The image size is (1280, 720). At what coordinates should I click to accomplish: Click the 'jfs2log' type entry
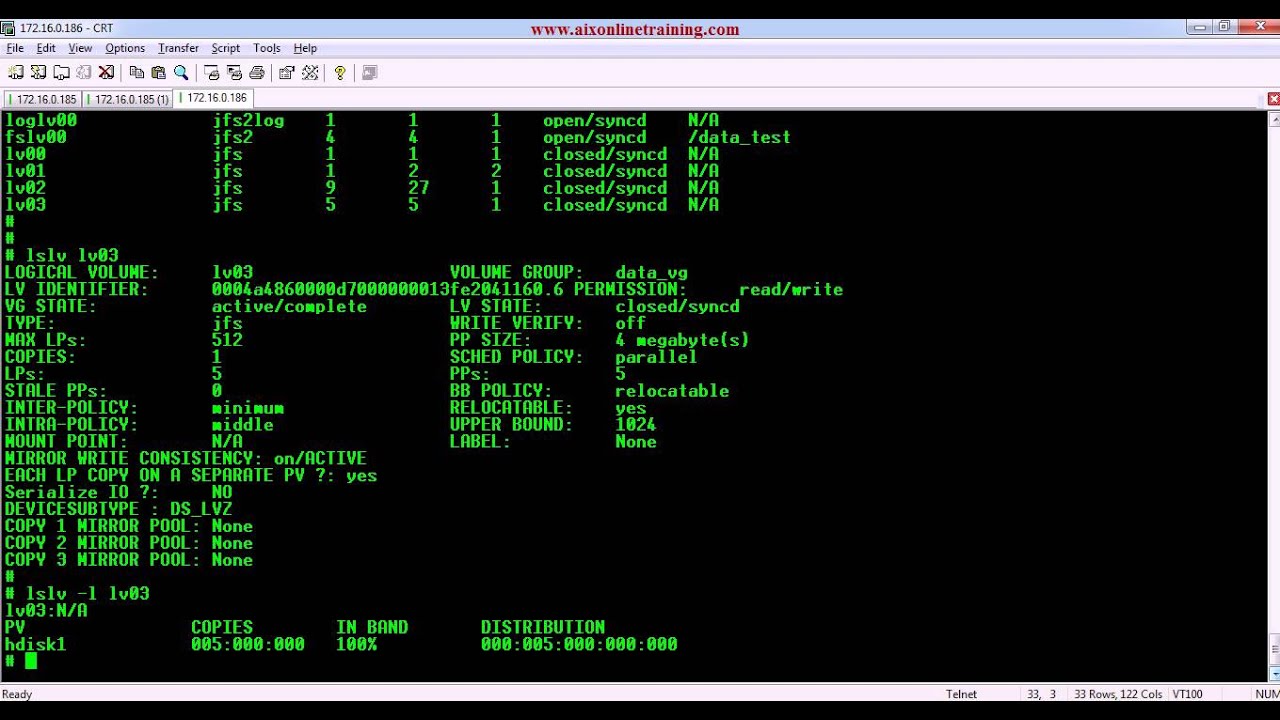pyautogui.click(x=248, y=121)
